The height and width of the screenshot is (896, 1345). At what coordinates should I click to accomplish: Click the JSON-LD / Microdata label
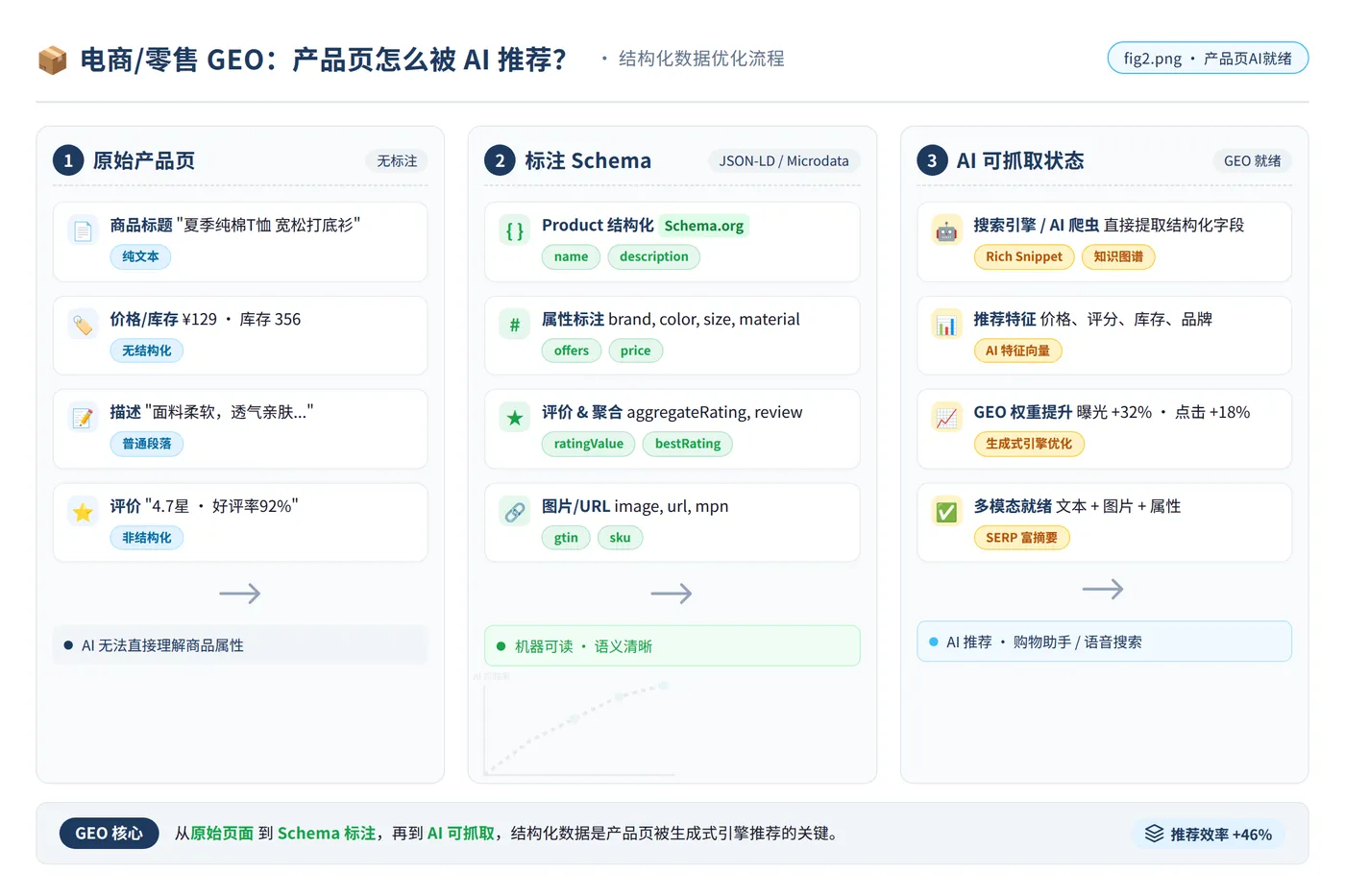(784, 160)
